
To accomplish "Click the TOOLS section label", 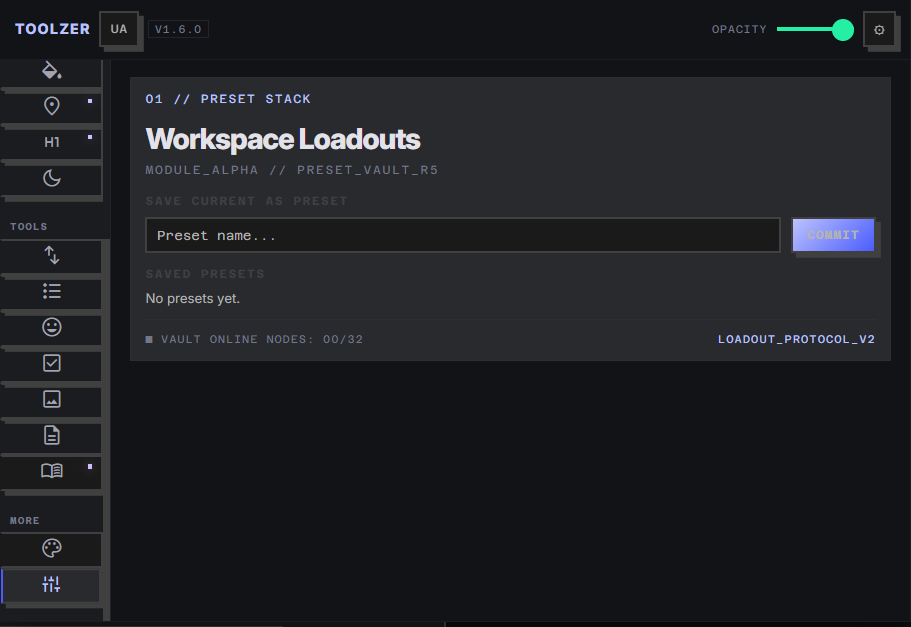I will click(28, 227).
